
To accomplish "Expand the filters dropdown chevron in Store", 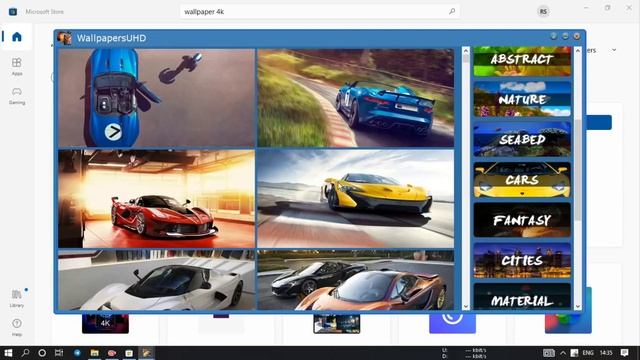I will (614, 50).
